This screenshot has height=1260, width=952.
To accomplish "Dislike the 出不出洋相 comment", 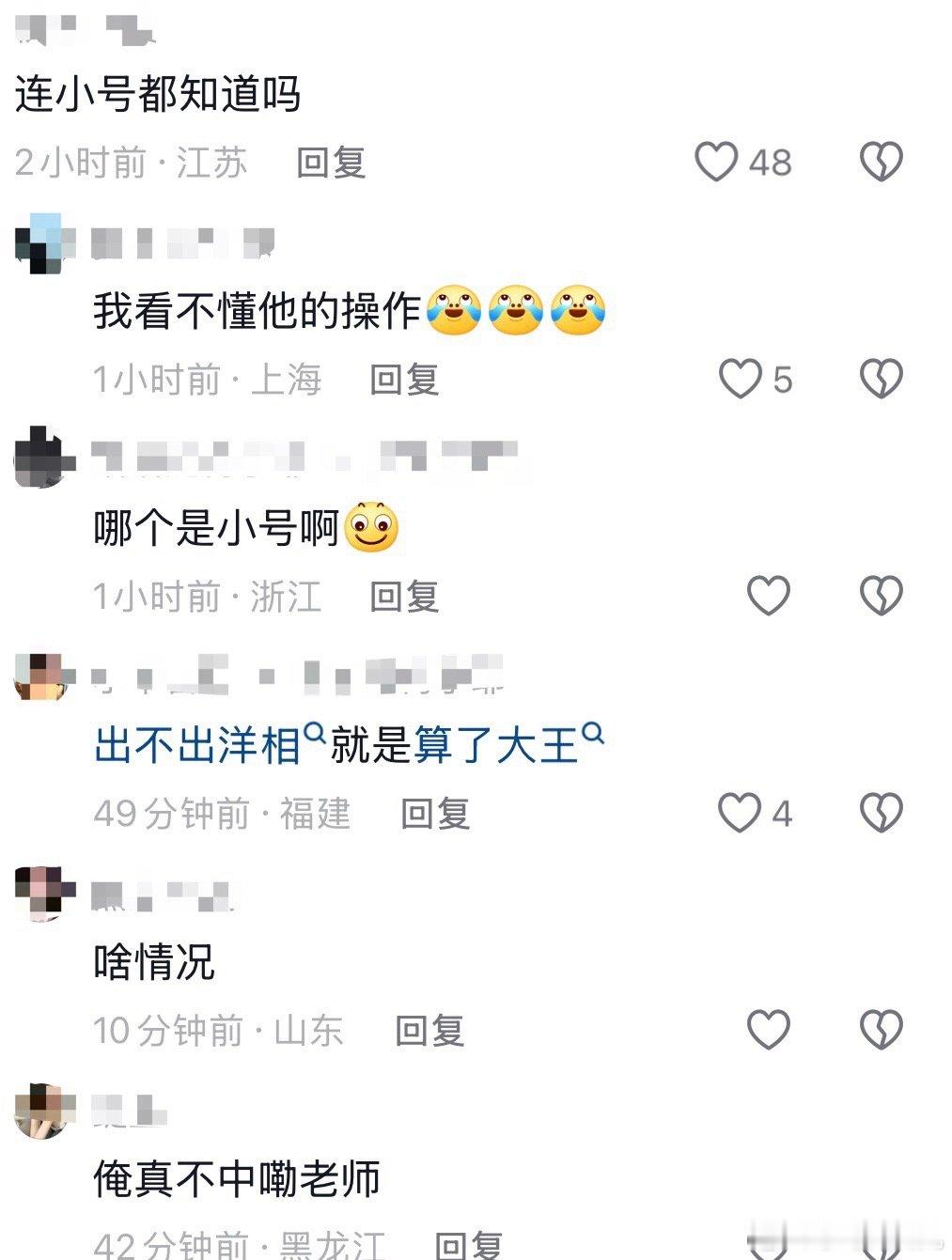I will coord(882,813).
